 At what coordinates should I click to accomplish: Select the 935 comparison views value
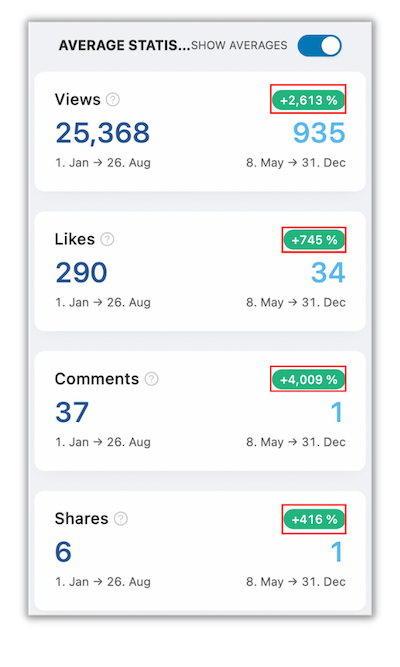coord(319,133)
